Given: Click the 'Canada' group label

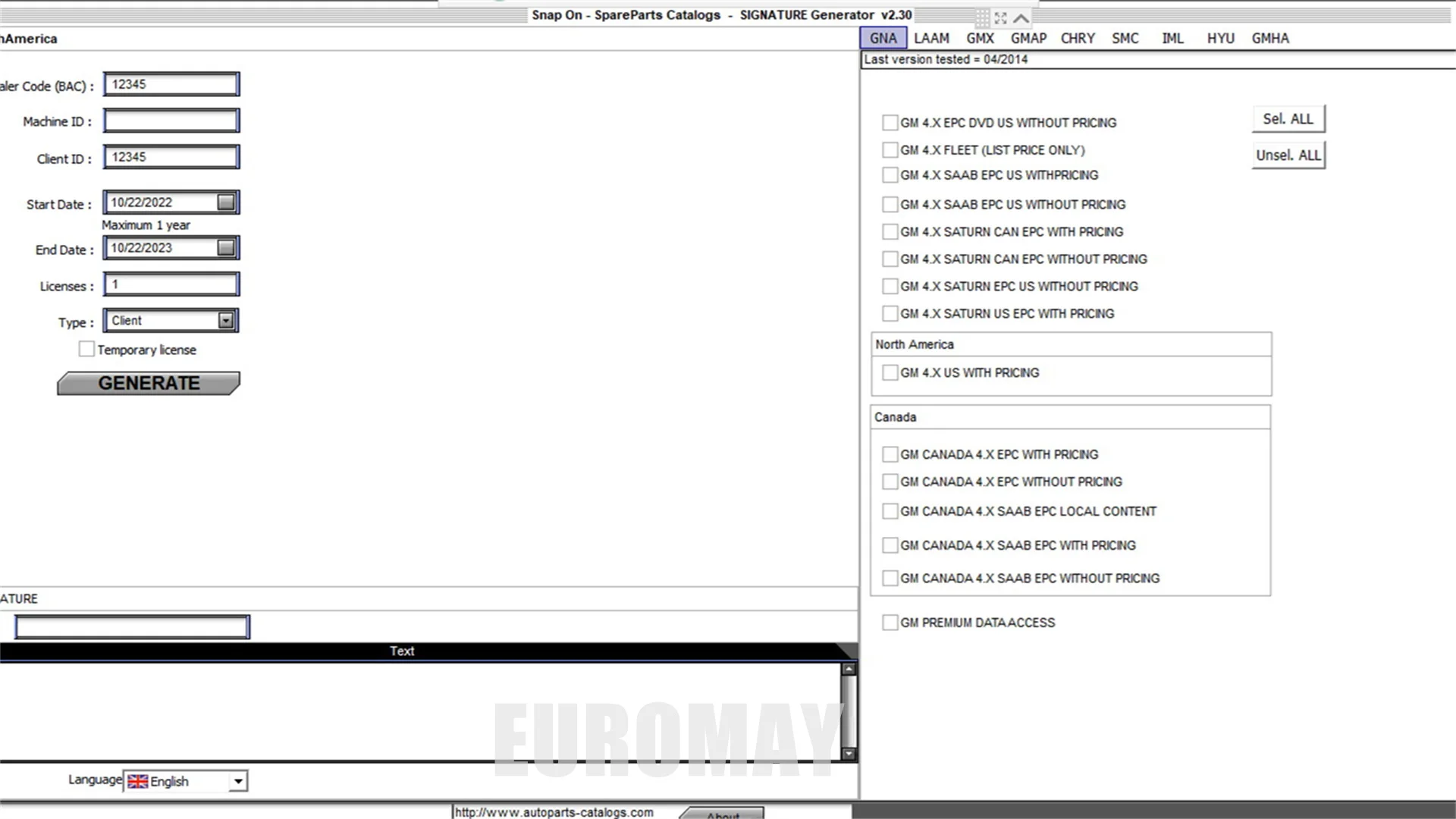Looking at the screenshot, I should 895,417.
